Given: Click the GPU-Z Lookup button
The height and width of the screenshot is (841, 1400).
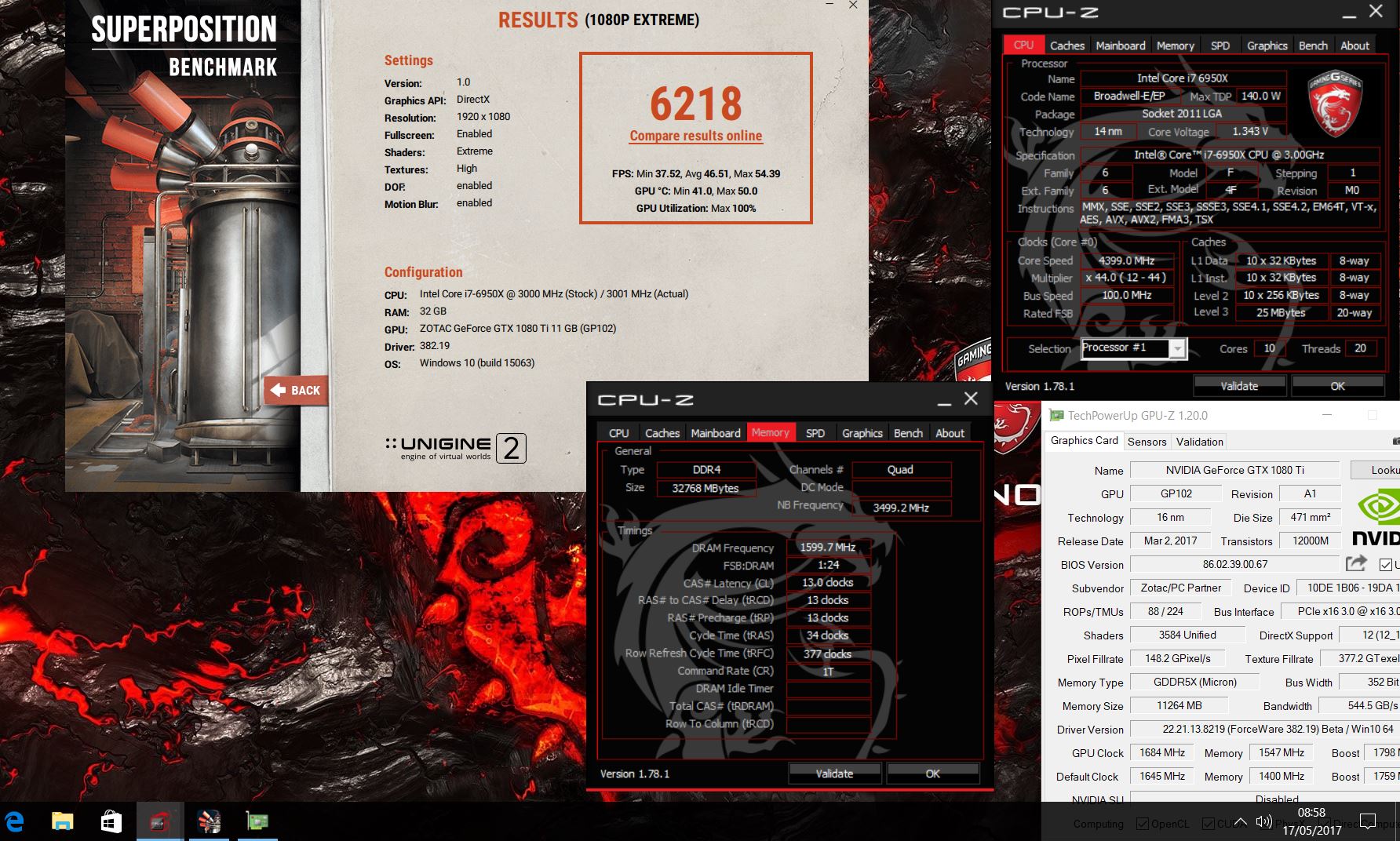Looking at the screenshot, I should point(1376,470).
